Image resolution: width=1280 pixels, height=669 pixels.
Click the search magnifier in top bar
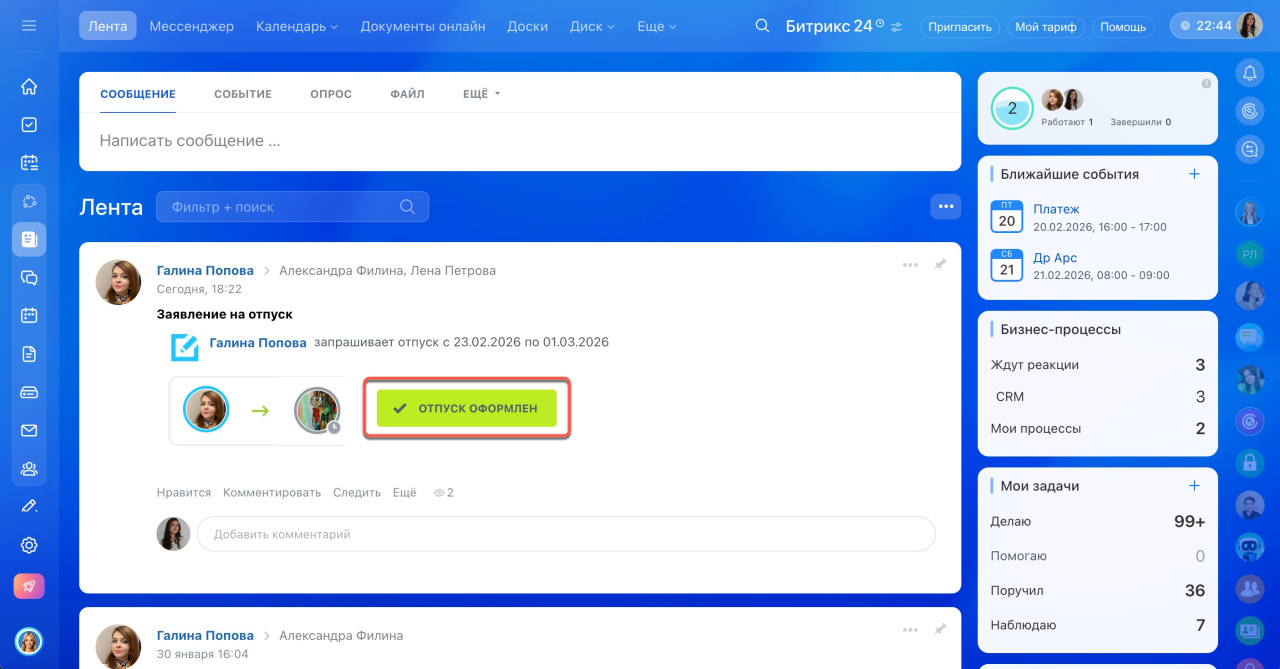click(762, 26)
